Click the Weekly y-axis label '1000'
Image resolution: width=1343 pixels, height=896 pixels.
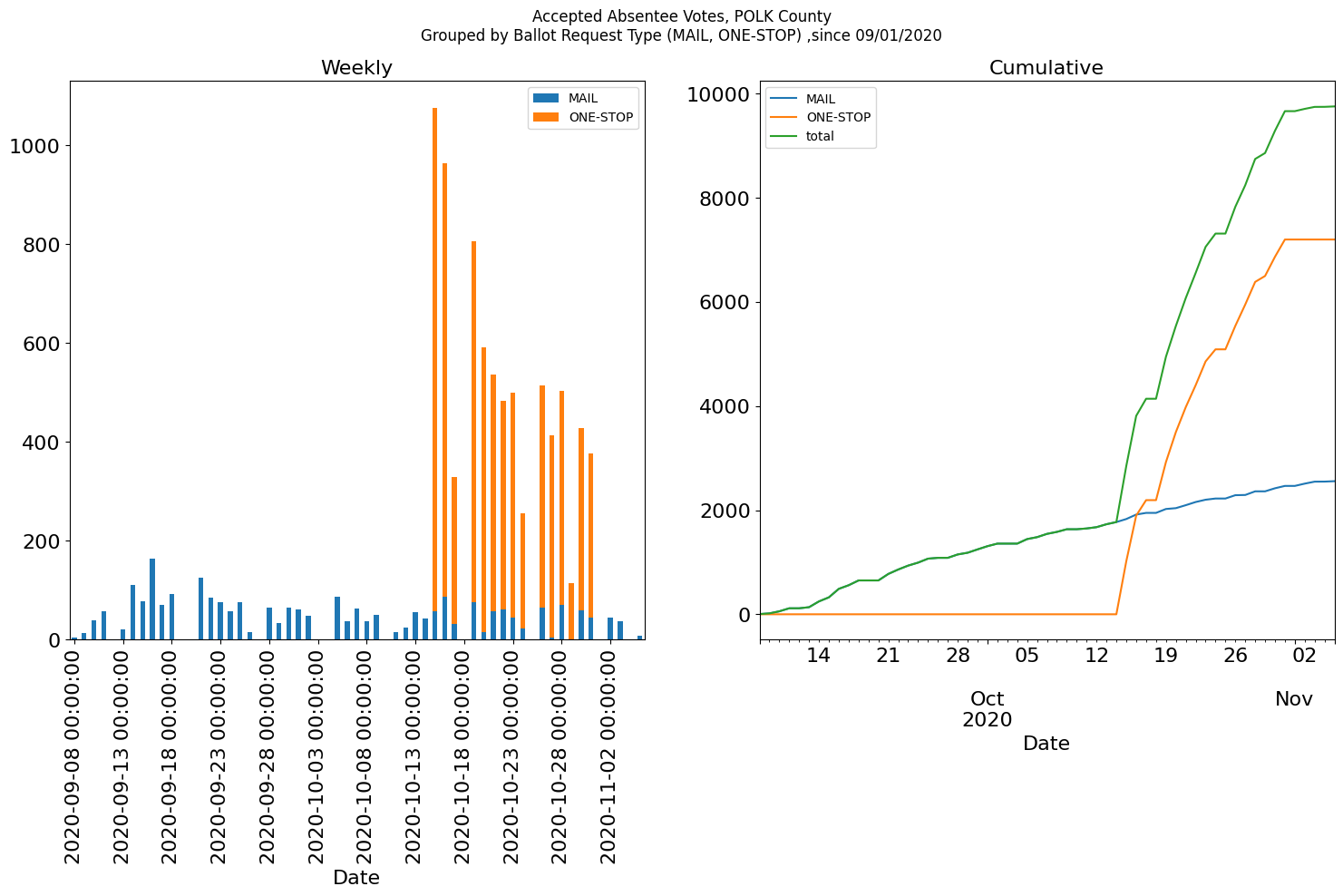click(x=36, y=146)
